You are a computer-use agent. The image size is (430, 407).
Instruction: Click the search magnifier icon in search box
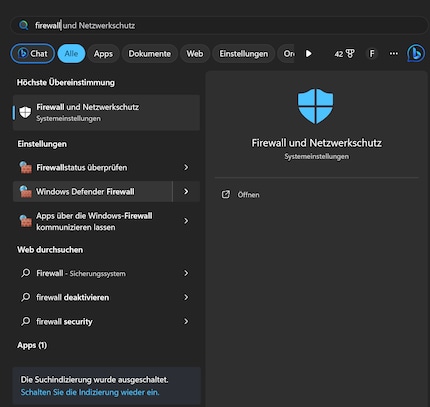(x=24, y=25)
